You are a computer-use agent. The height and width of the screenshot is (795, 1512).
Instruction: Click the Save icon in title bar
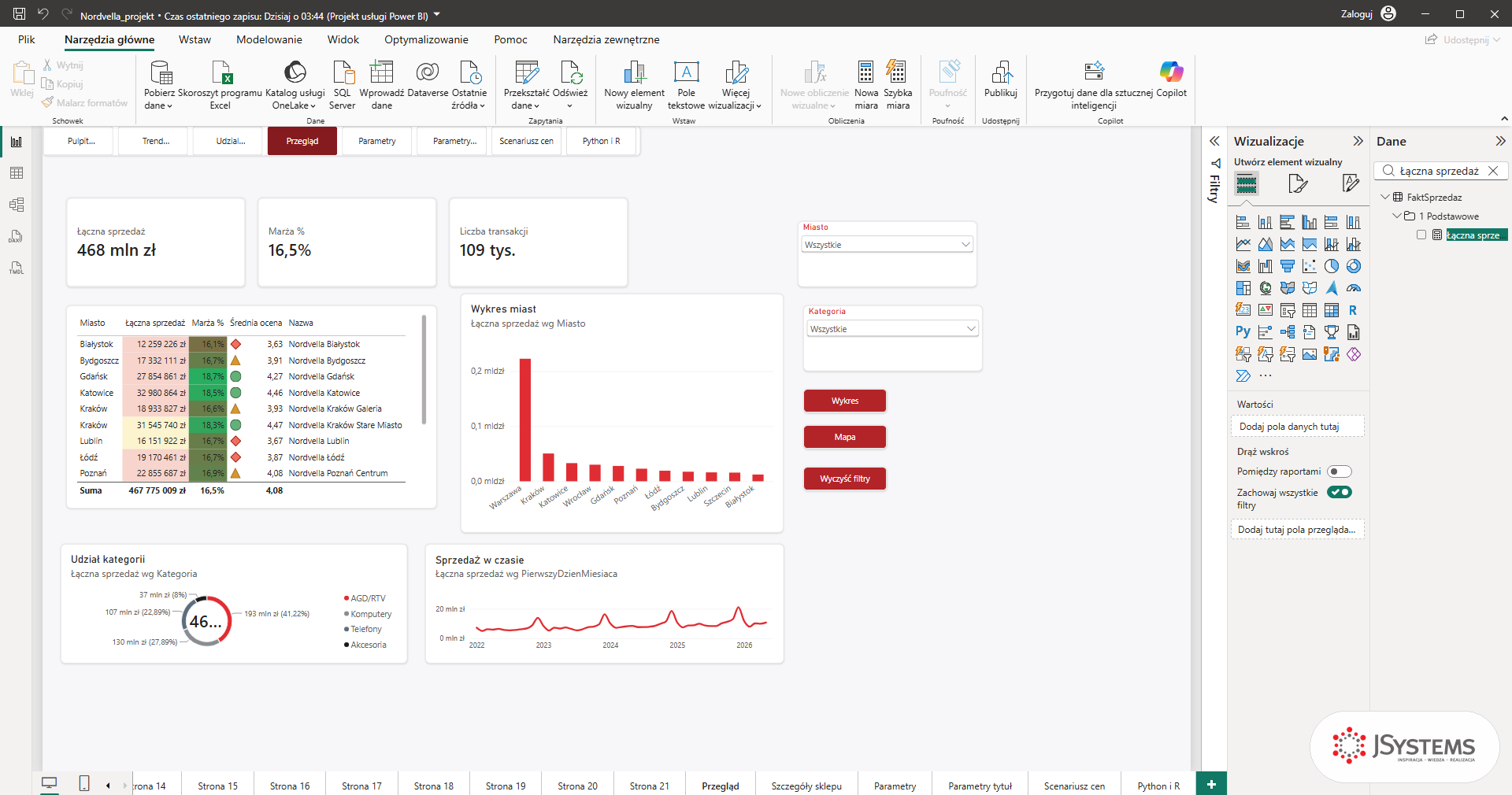pos(20,14)
